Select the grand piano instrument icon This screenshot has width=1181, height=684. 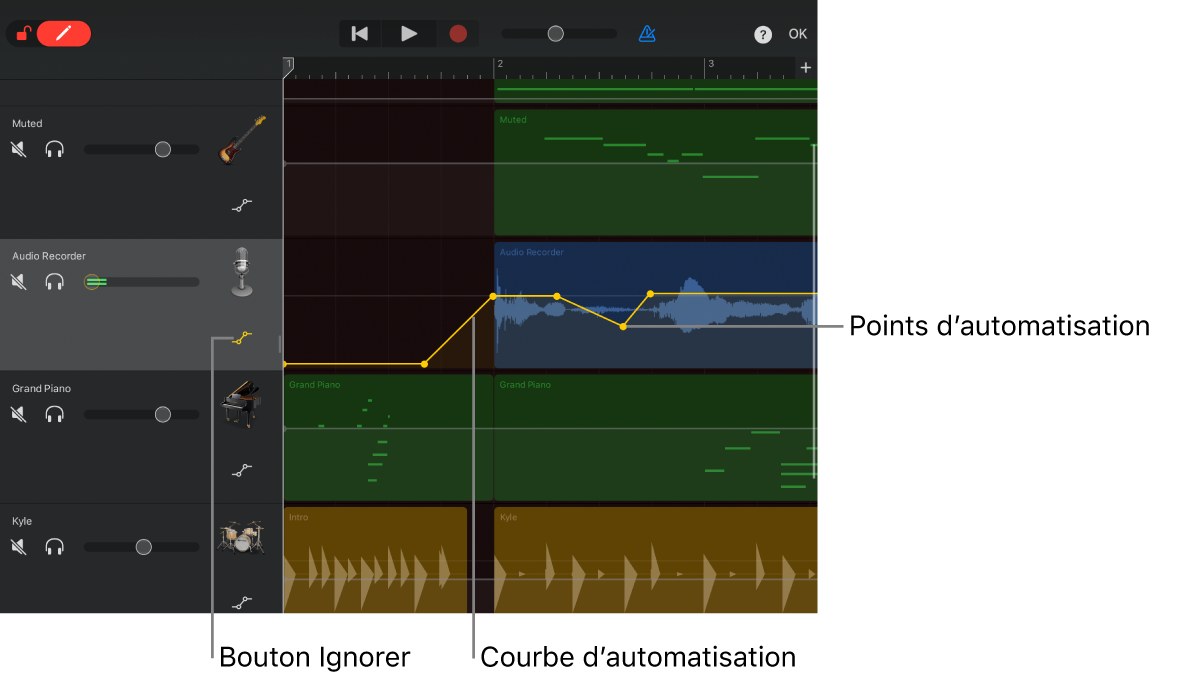(242, 405)
